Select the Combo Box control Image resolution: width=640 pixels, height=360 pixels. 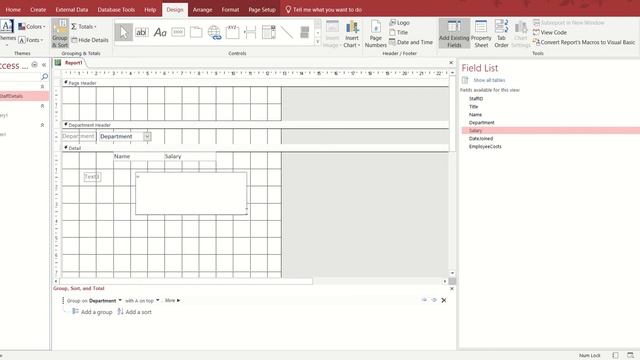[x=269, y=32]
